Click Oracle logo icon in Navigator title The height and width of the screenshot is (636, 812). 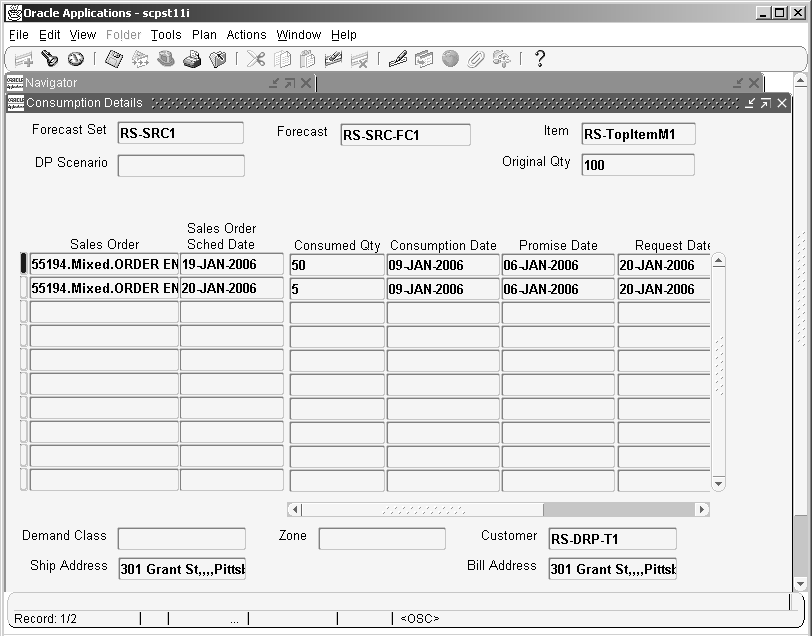click(x=15, y=83)
